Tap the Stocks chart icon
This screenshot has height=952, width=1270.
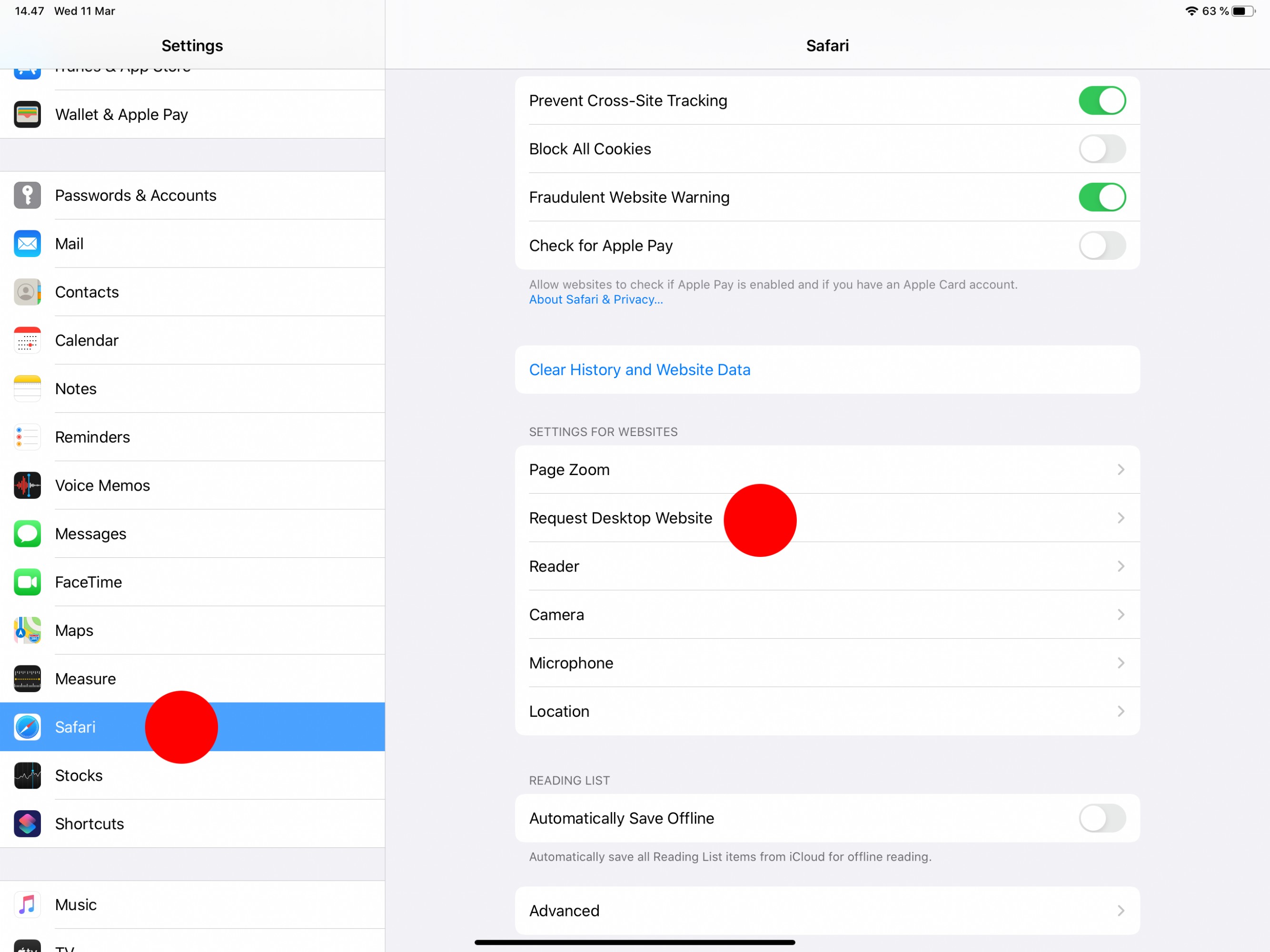click(x=27, y=775)
